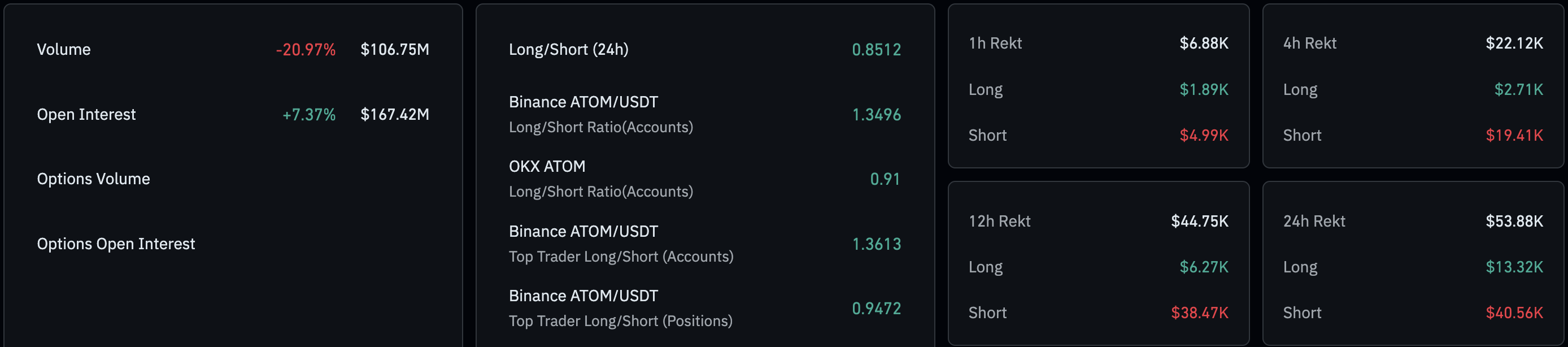Click the 24h Rekt heading

(x=1314, y=221)
